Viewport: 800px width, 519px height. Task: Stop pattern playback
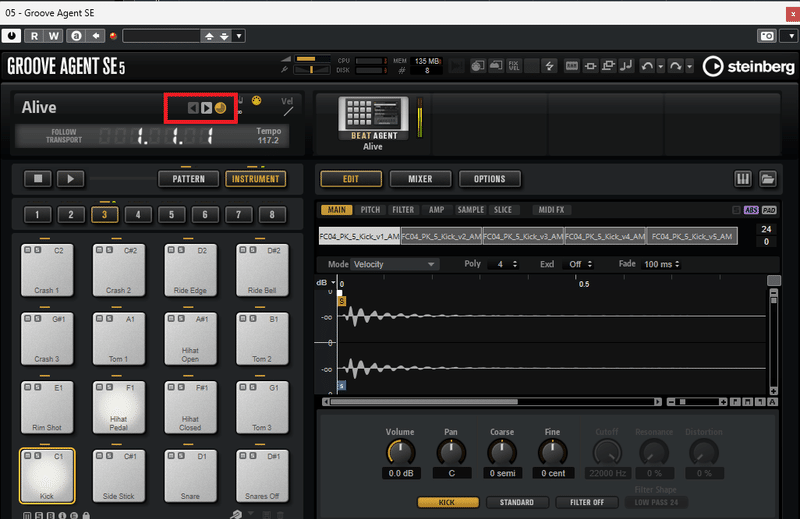pyautogui.click(x=38, y=179)
